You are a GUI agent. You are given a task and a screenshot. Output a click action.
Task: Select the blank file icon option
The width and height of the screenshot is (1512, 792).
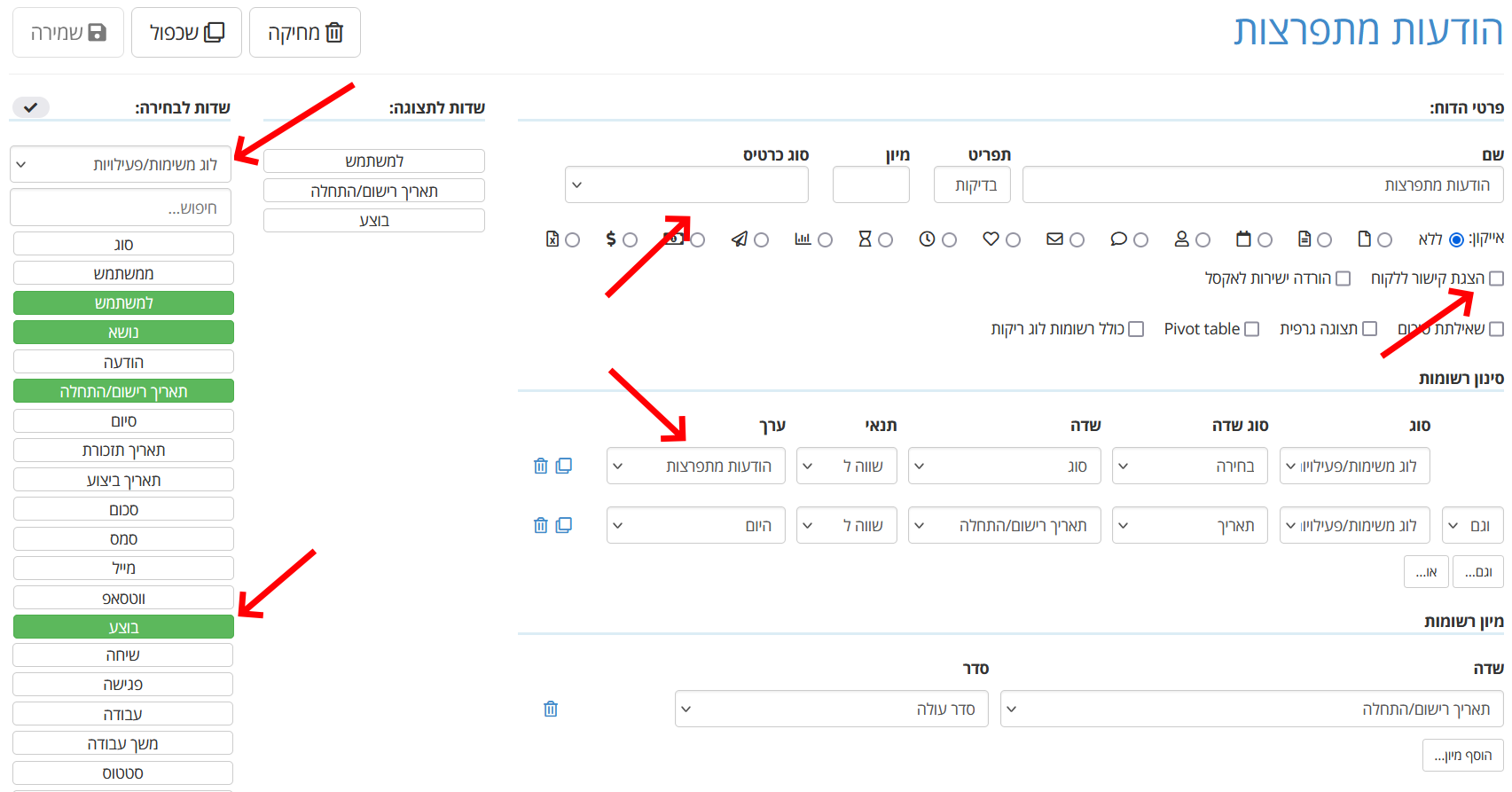click(x=1384, y=240)
